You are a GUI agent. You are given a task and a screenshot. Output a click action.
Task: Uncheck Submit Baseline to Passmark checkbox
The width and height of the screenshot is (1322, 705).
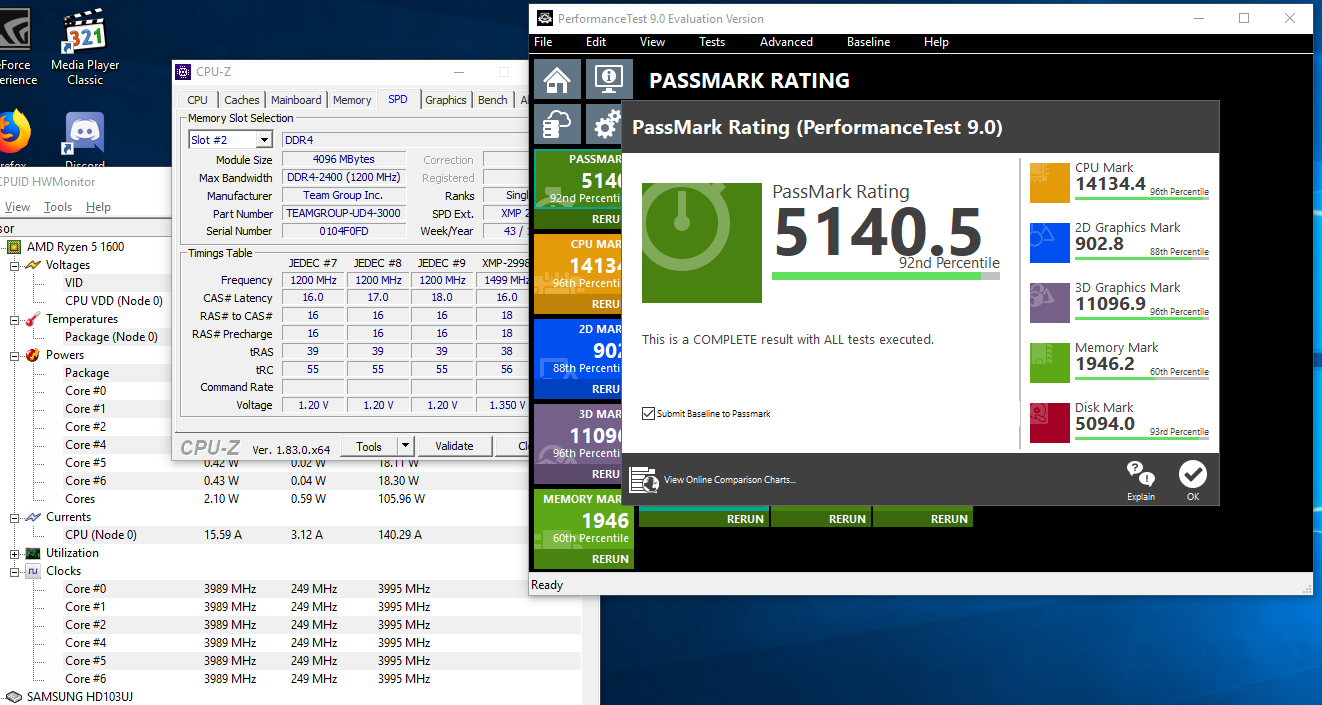(649, 413)
